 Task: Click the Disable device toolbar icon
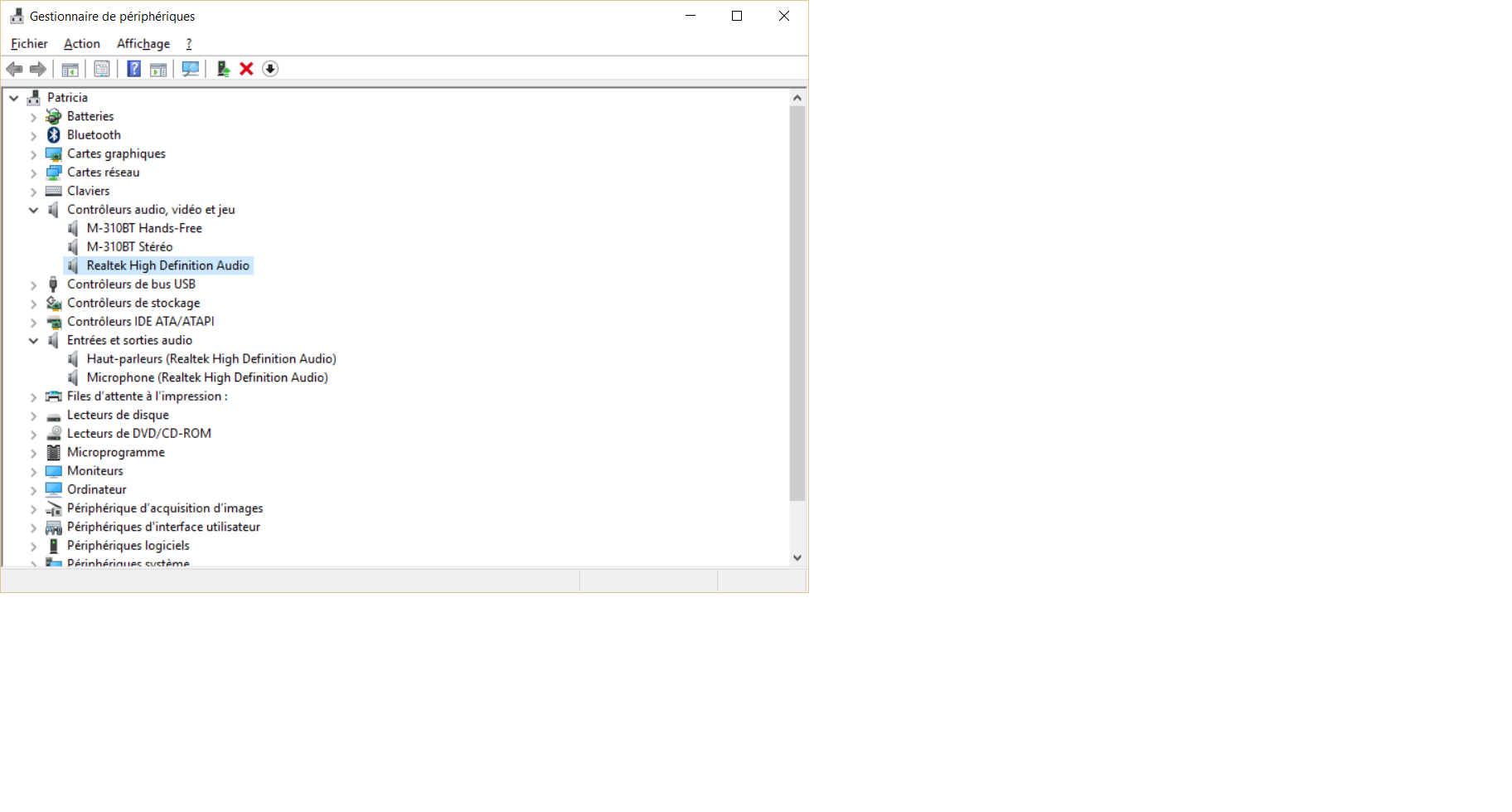pos(270,69)
